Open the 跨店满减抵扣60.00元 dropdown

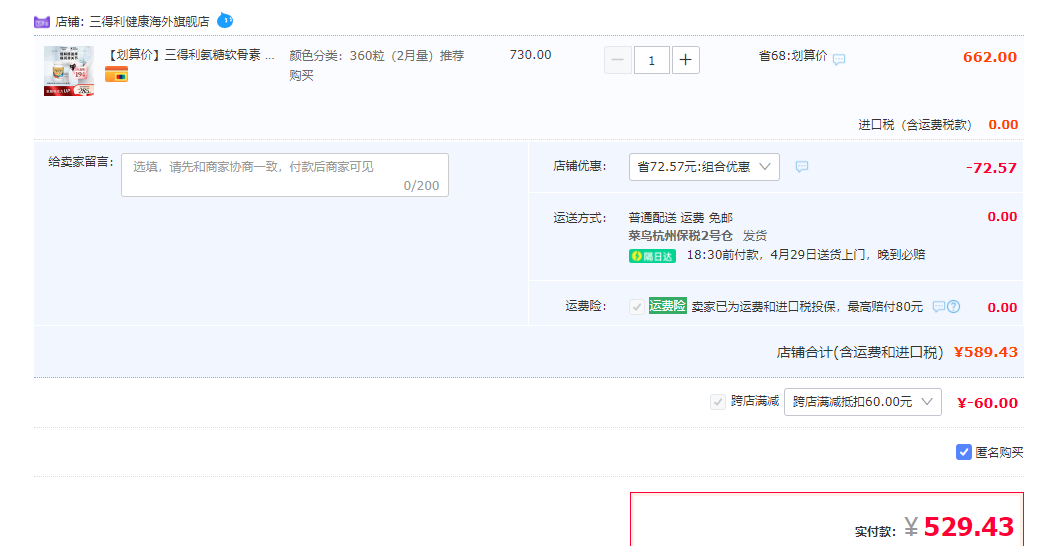coord(863,402)
